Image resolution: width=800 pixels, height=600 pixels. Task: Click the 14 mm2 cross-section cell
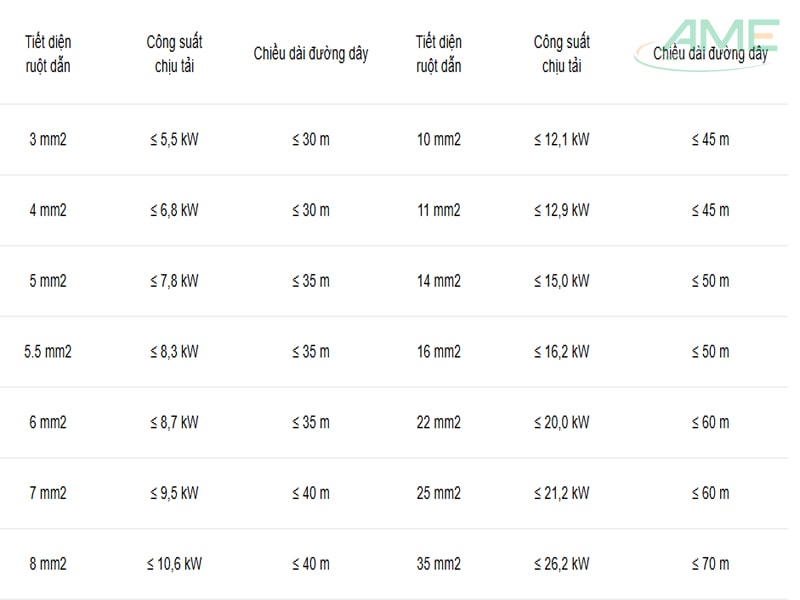click(439, 281)
